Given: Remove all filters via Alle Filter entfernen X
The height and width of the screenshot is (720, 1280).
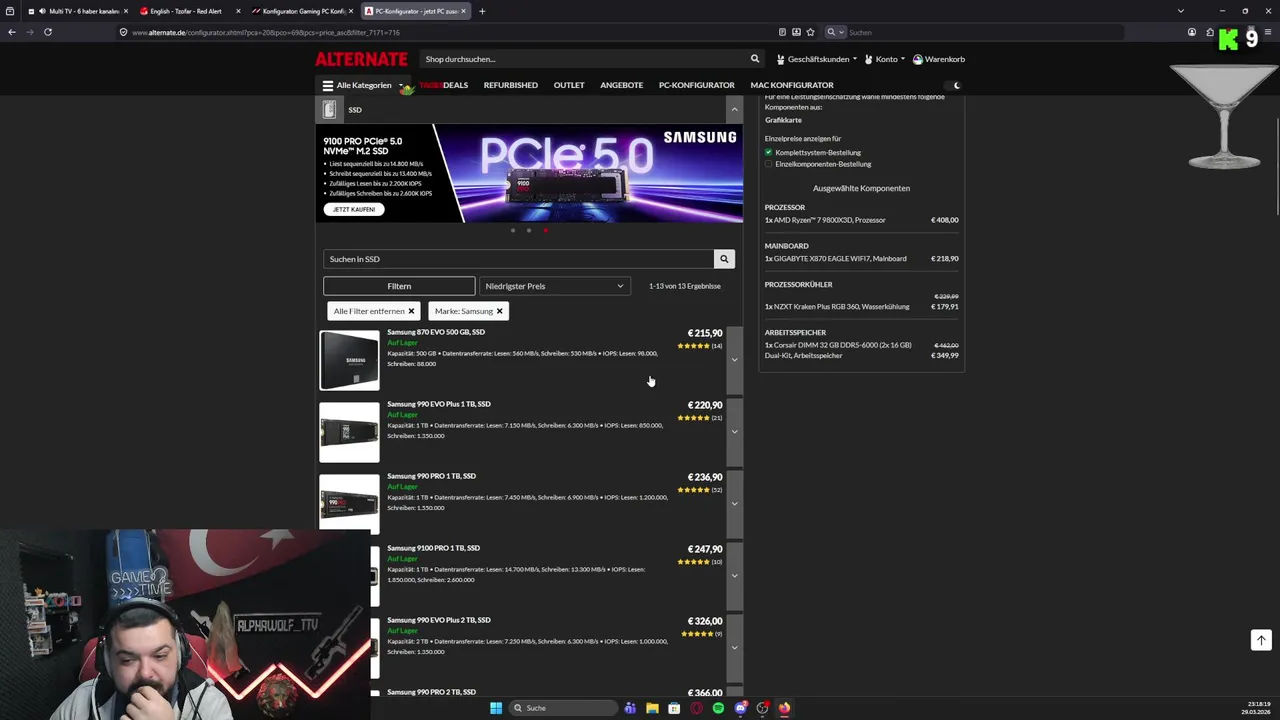Looking at the screenshot, I should tap(411, 311).
